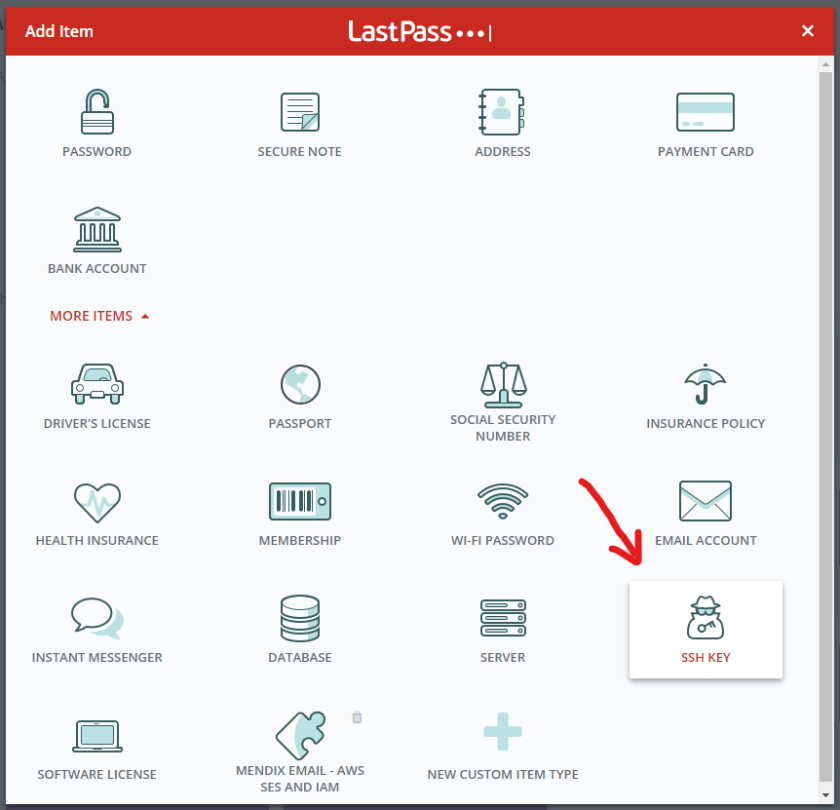Click the Address book icon
The width and height of the screenshot is (840, 810).
tap(502, 112)
